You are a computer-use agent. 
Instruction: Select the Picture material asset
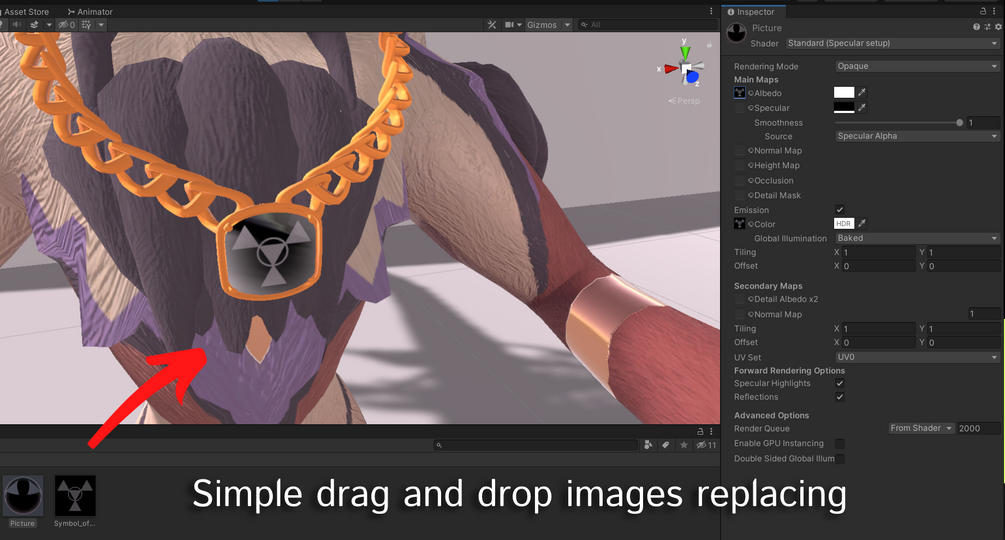coord(23,502)
